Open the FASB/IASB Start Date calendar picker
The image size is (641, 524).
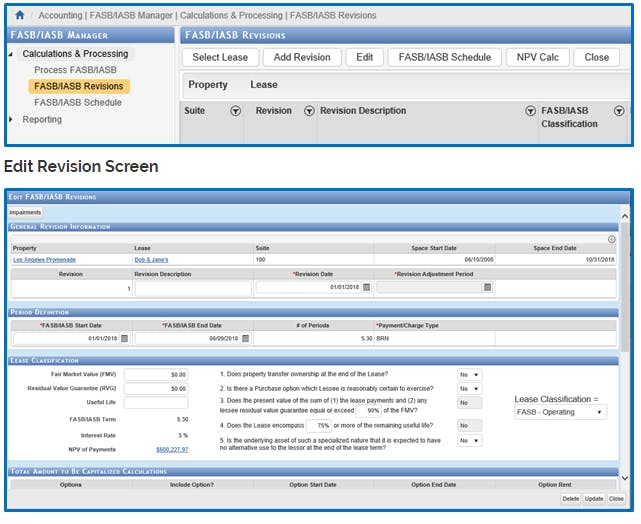tap(125, 338)
